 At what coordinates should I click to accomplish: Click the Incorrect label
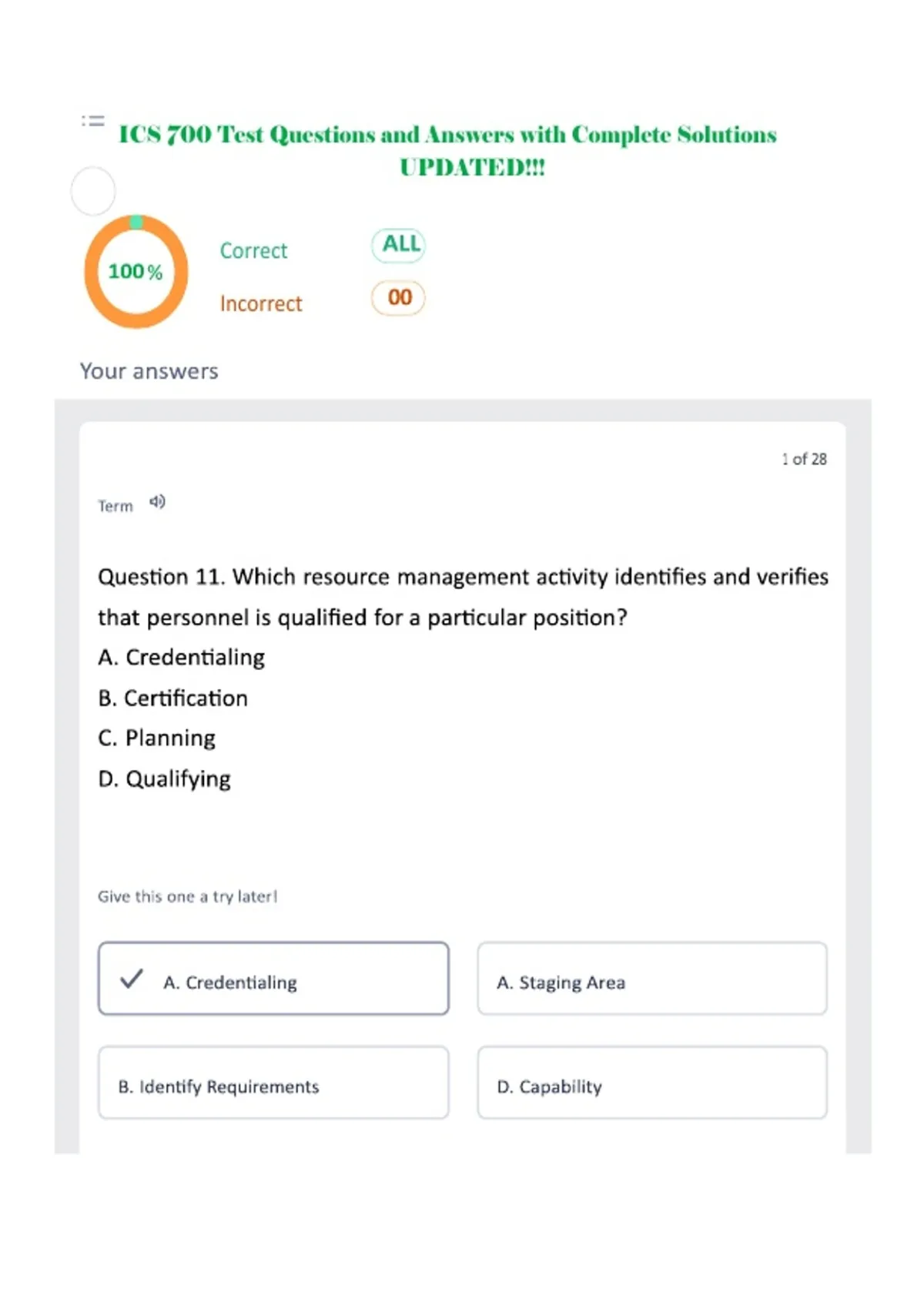pos(261,304)
